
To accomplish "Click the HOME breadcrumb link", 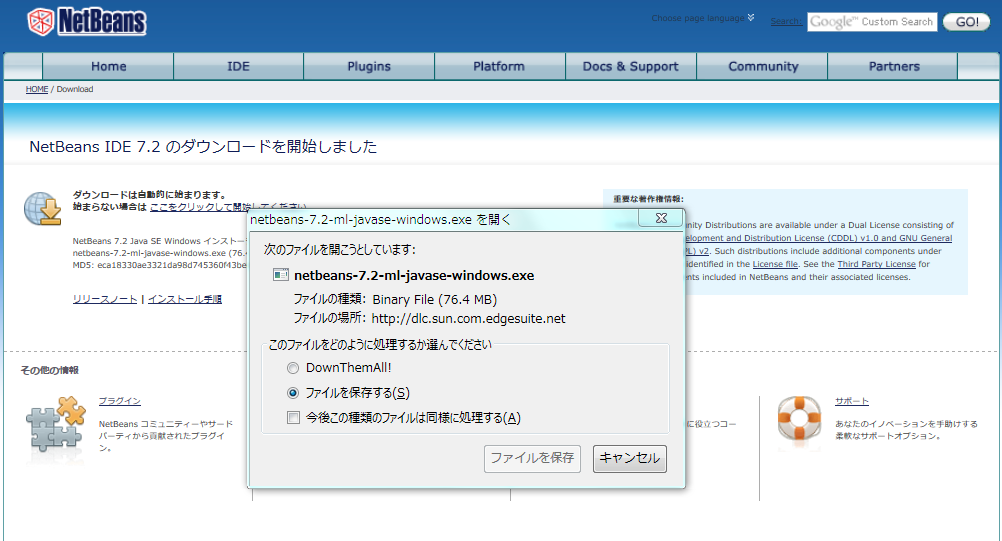I will 36,89.
